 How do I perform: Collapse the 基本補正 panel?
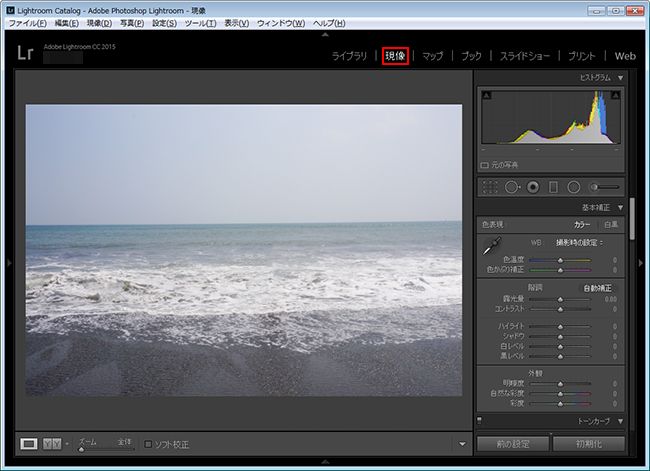coord(620,207)
